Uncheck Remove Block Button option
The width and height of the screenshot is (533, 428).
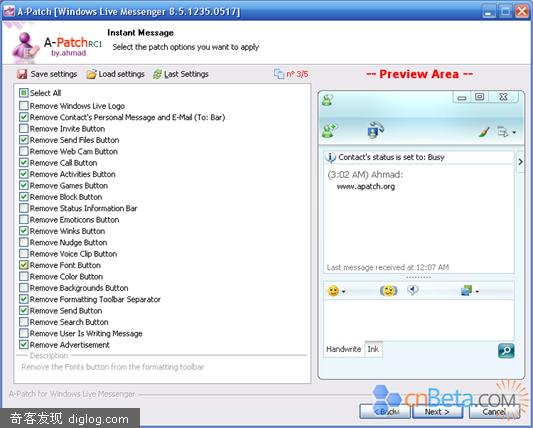[23, 197]
